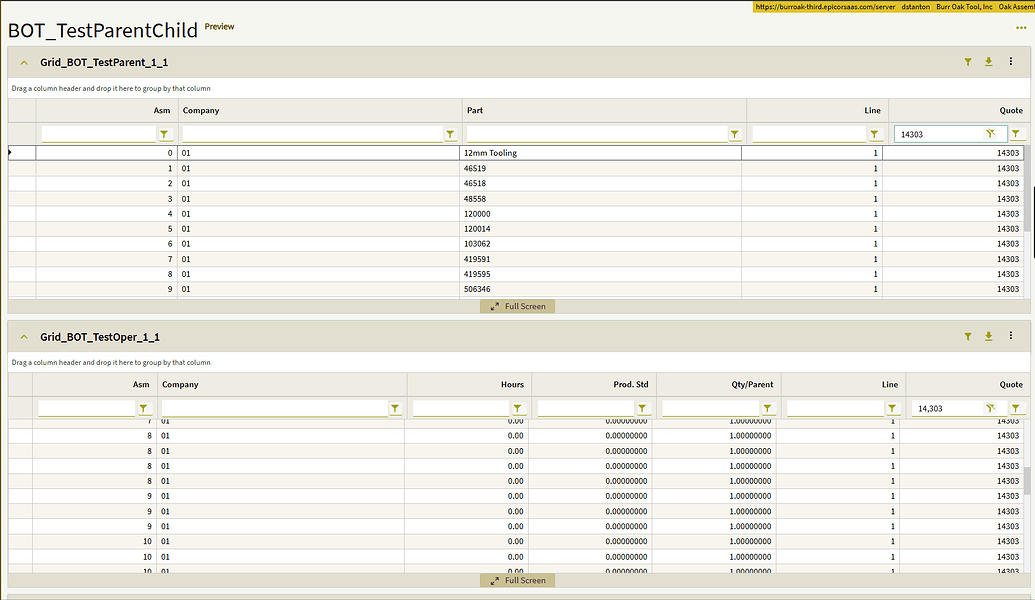Open page-level three-dot menu at top right

[x=1020, y=28]
